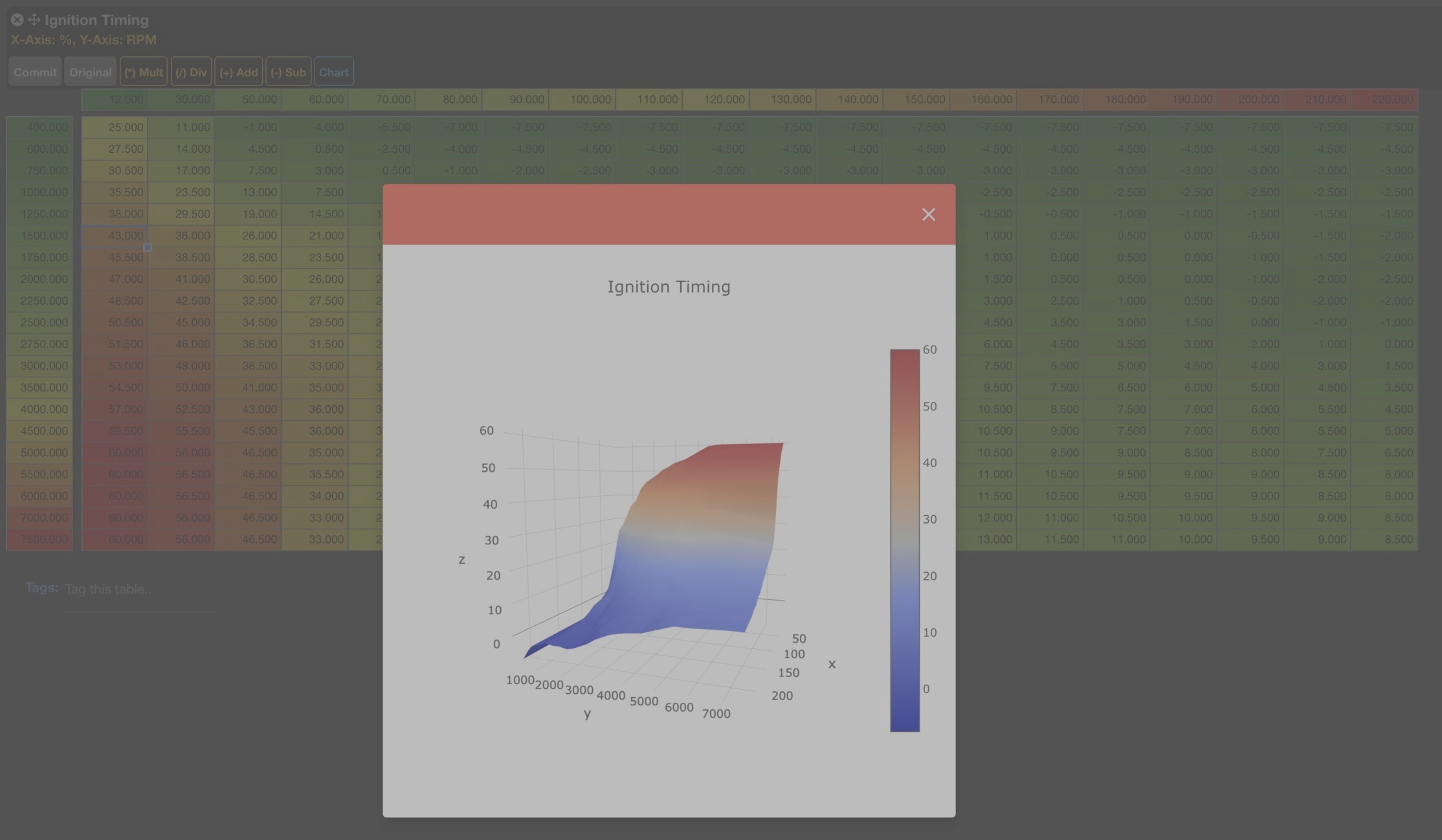Select column header 190.000
Image resolution: width=1442 pixels, height=840 pixels.
click(1184, 100)
